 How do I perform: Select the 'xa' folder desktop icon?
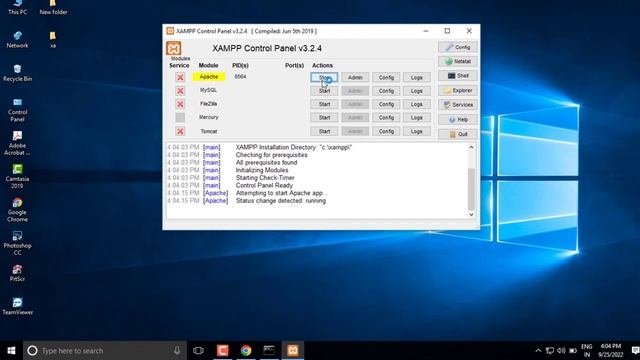click(x=53, y=40)
